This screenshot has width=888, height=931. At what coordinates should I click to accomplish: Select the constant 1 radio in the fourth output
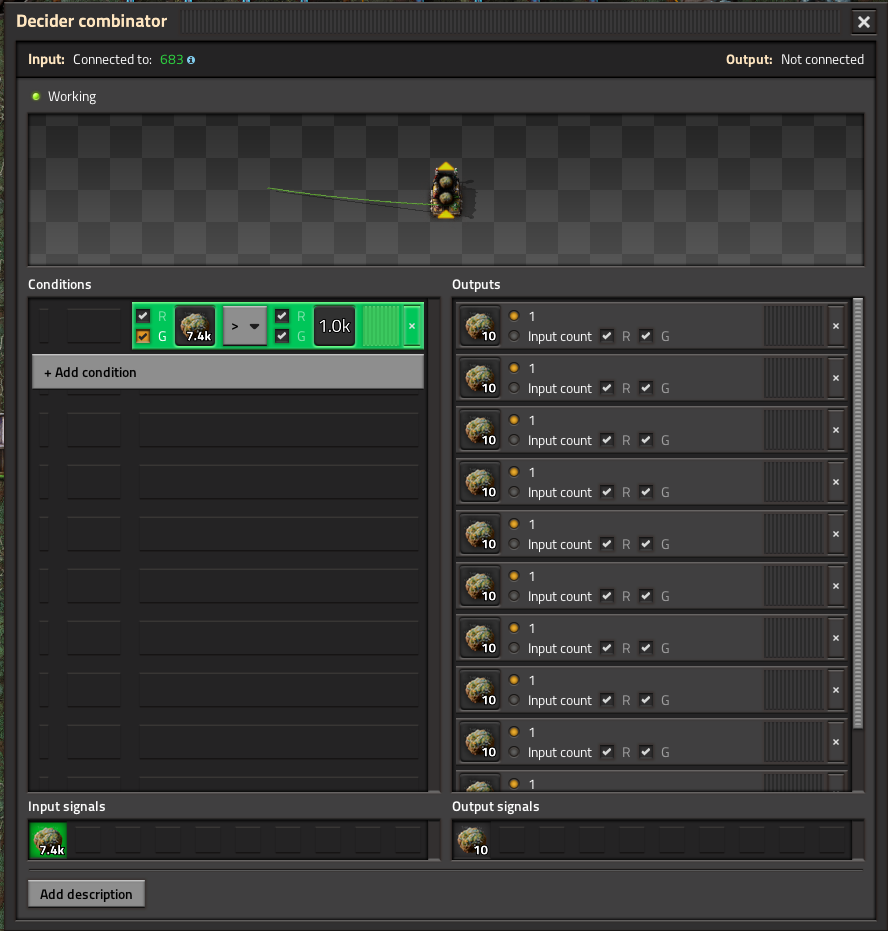[514, 472]
